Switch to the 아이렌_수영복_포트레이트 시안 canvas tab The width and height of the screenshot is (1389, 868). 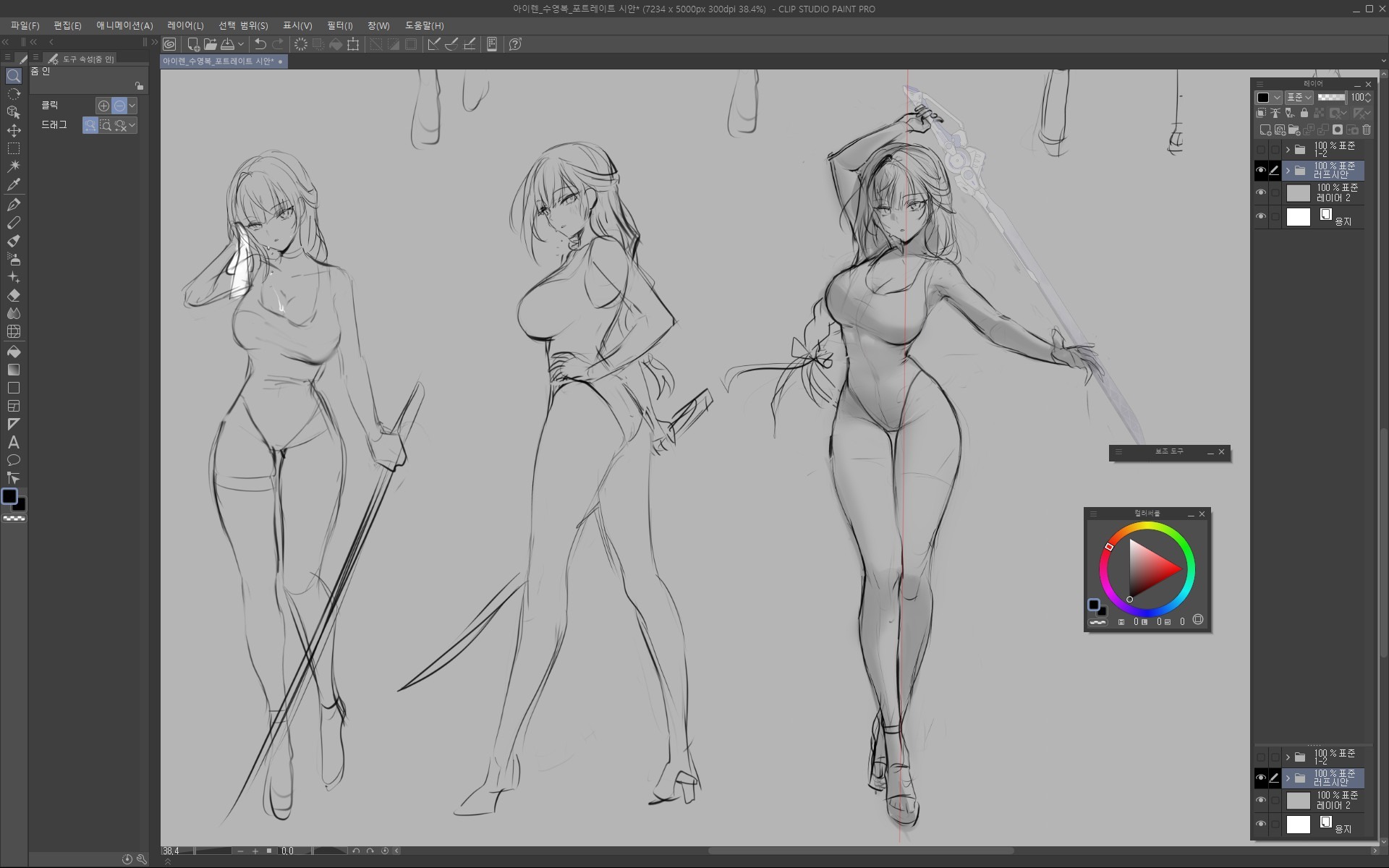click(x=218, y=61)
